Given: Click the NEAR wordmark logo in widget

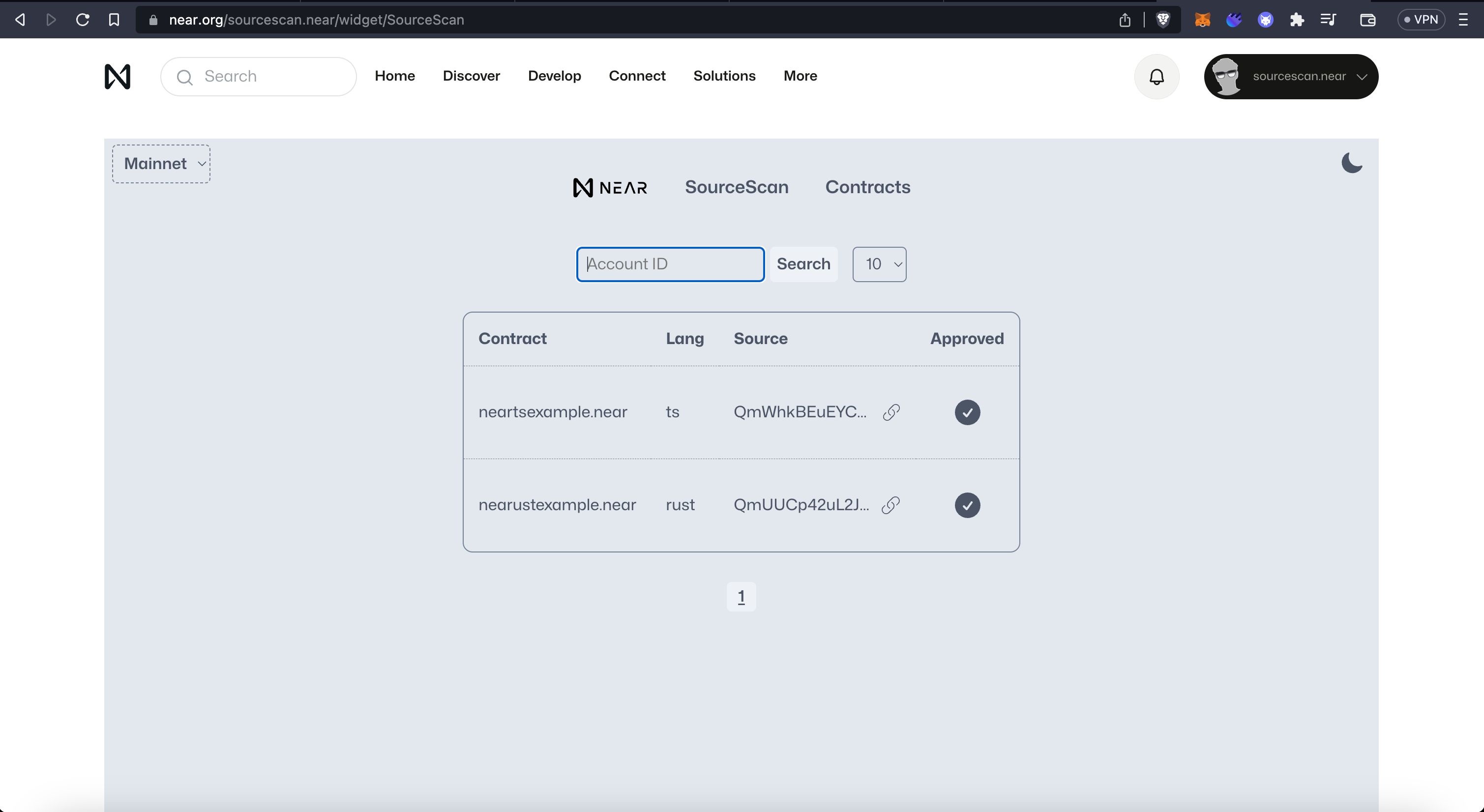Looking at the screenshot, I should [610, 188].
